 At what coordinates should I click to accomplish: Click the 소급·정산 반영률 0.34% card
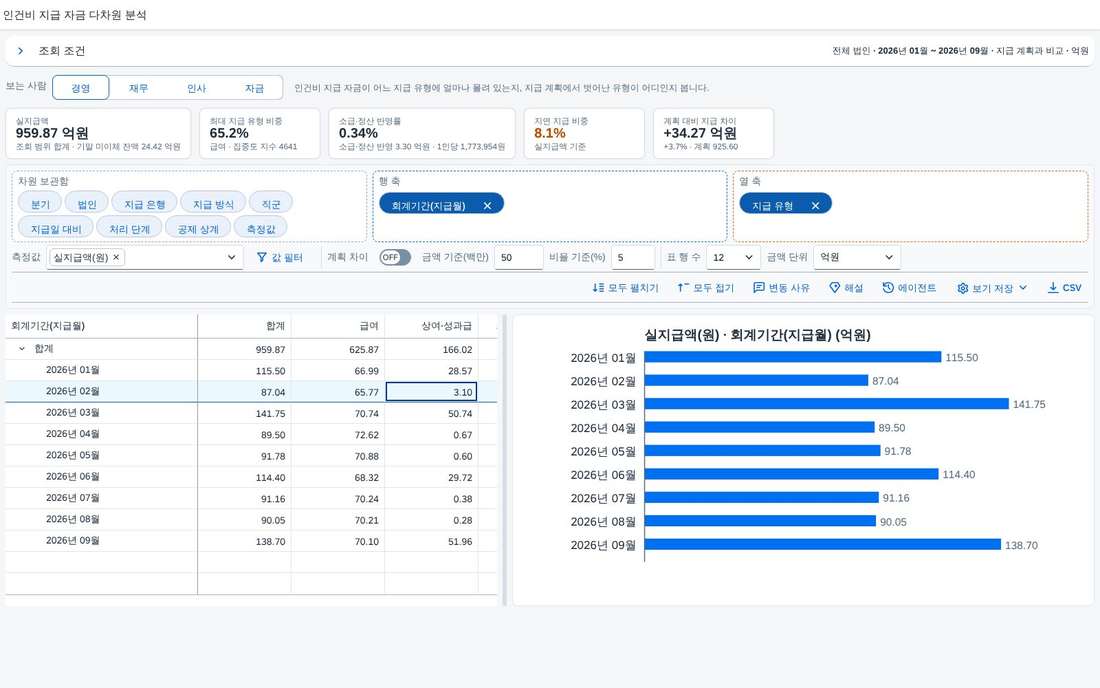point(422,133)
